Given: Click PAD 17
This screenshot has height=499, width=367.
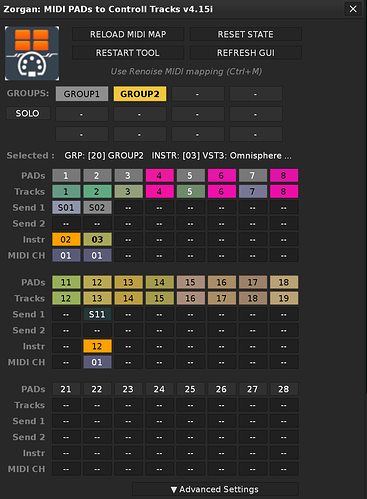Looking at the screenshot, I should pyautogui.click(x=253, y=282).
